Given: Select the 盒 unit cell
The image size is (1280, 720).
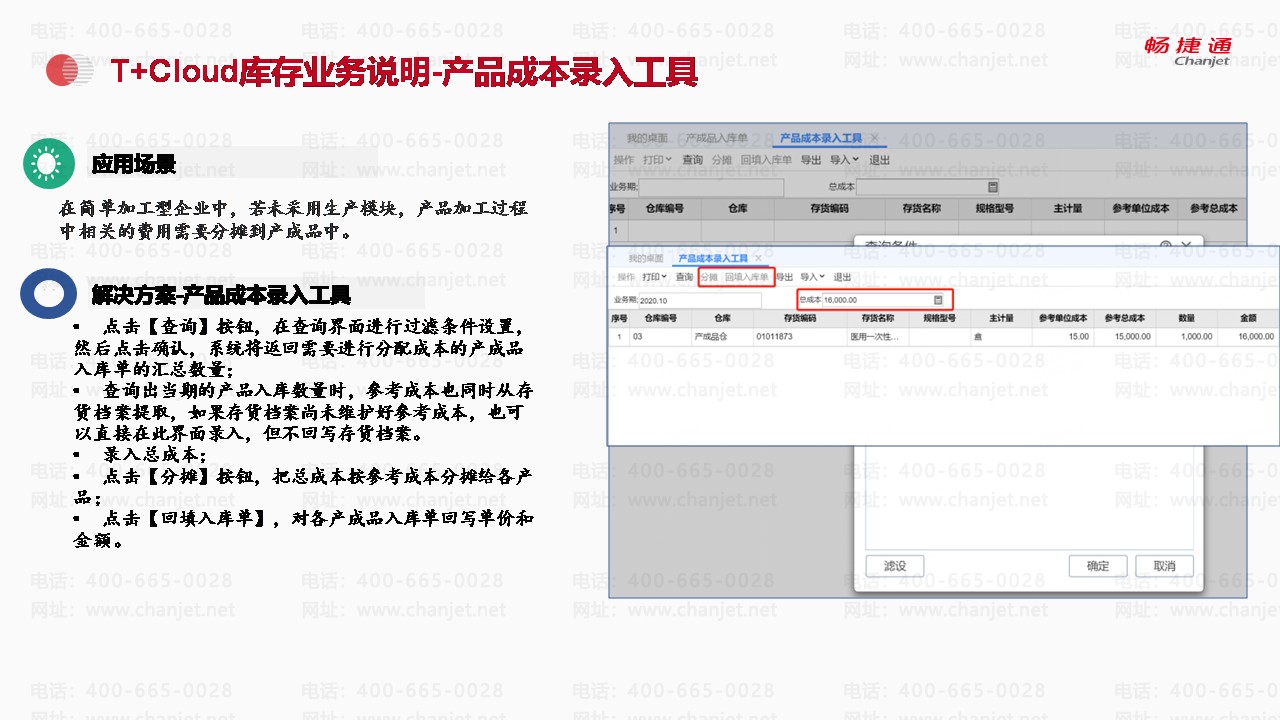Looking at the screenshot, I should coord(1001,337).
